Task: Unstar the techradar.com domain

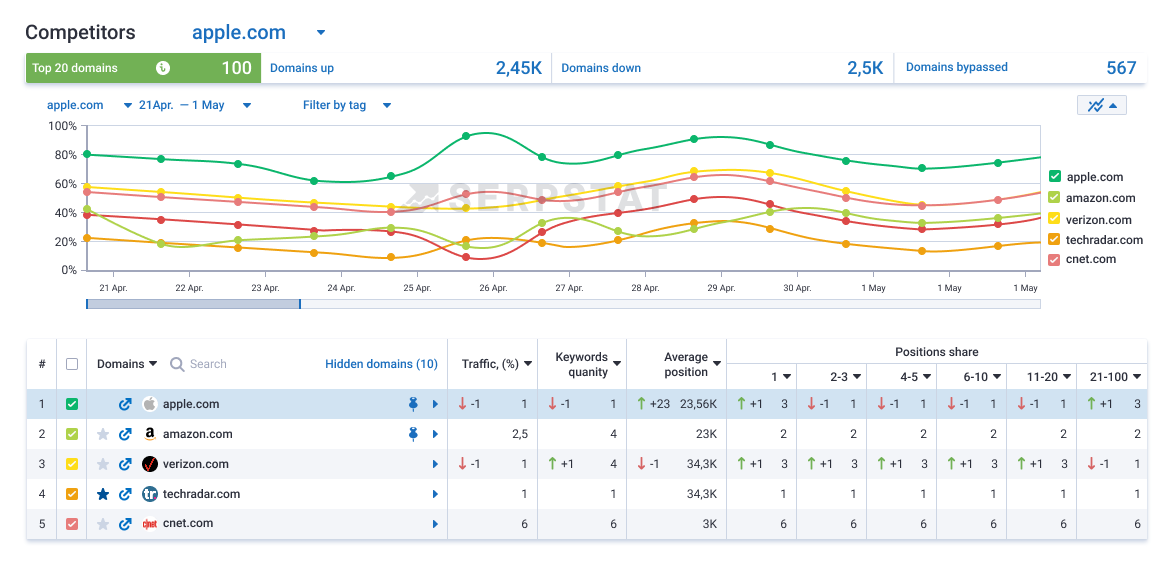Action: click(103, 494)
